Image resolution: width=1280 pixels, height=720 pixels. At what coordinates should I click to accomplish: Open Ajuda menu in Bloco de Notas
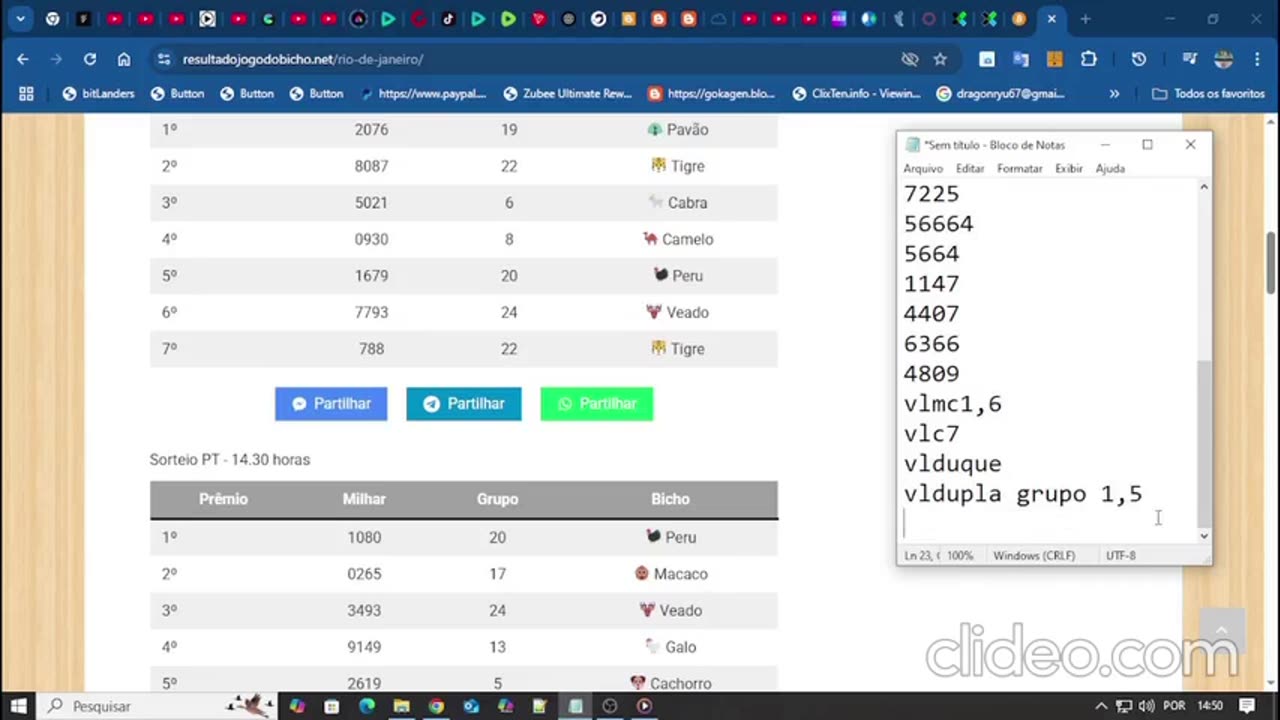click(x=1110, y=168)
